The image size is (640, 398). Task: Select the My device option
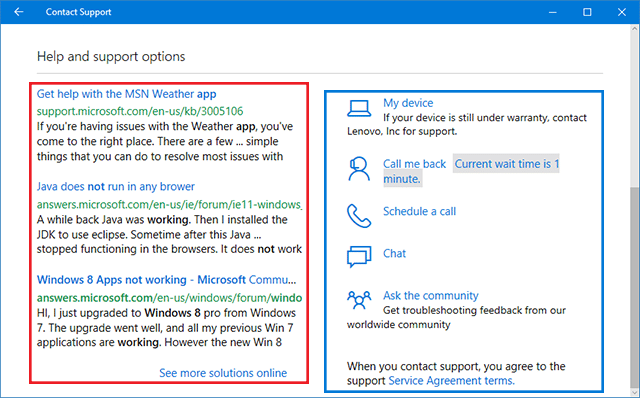pyautogui.click(x=408, y=103)
